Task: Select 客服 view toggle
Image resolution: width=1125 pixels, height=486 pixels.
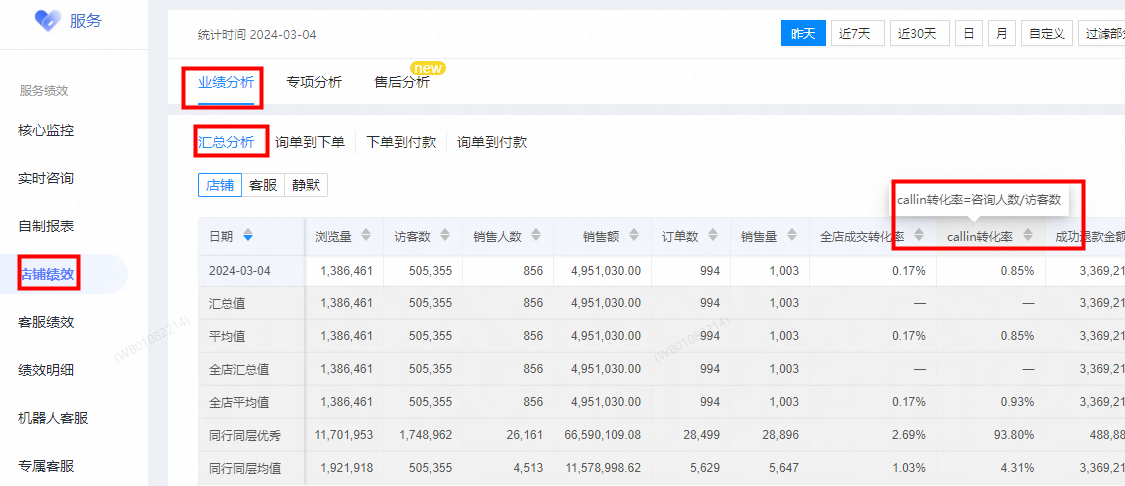Action: (263, 185)
